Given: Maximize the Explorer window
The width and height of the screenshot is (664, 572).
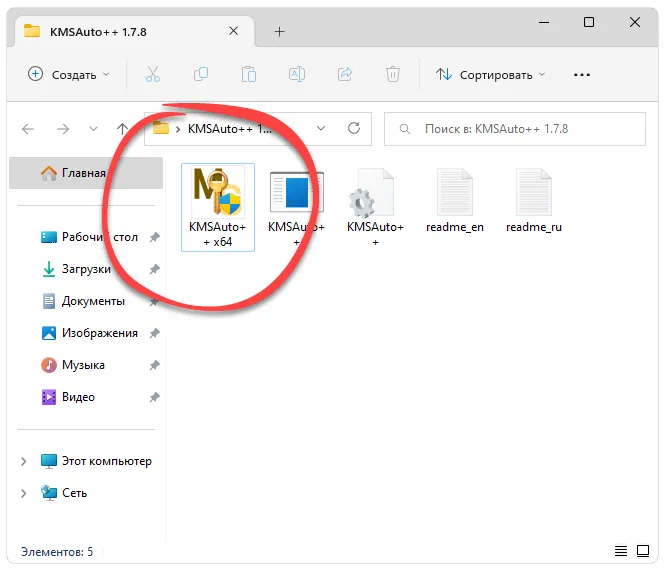Looking at the screenshot, I should pyautogui.click(x=589, y=22).
